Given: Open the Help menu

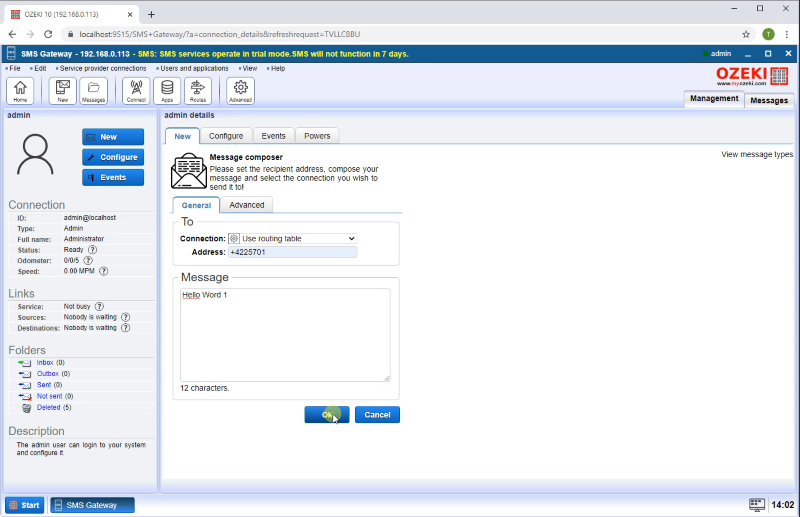Looking at the screenshot, I should click(278, 68).
